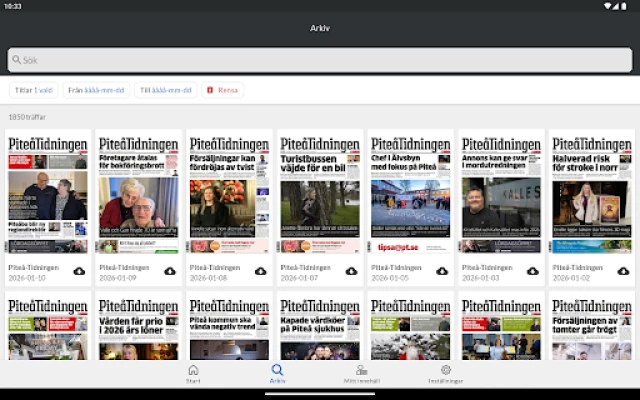Image resolution: width=640 pixels, height=400 pixels.
Task: Select the Arkiv tab in bottom navigation
Action: click(x=278, y=373)
